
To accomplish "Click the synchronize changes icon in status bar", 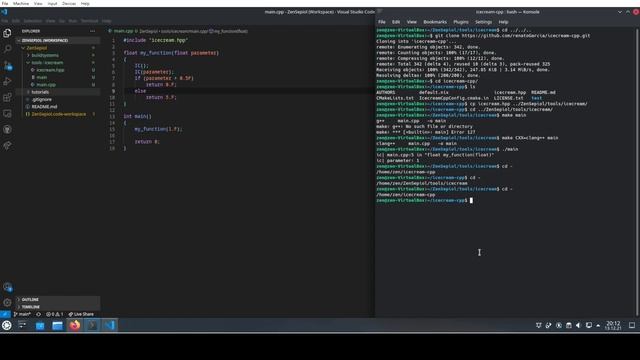I will [x=38, y=314].
